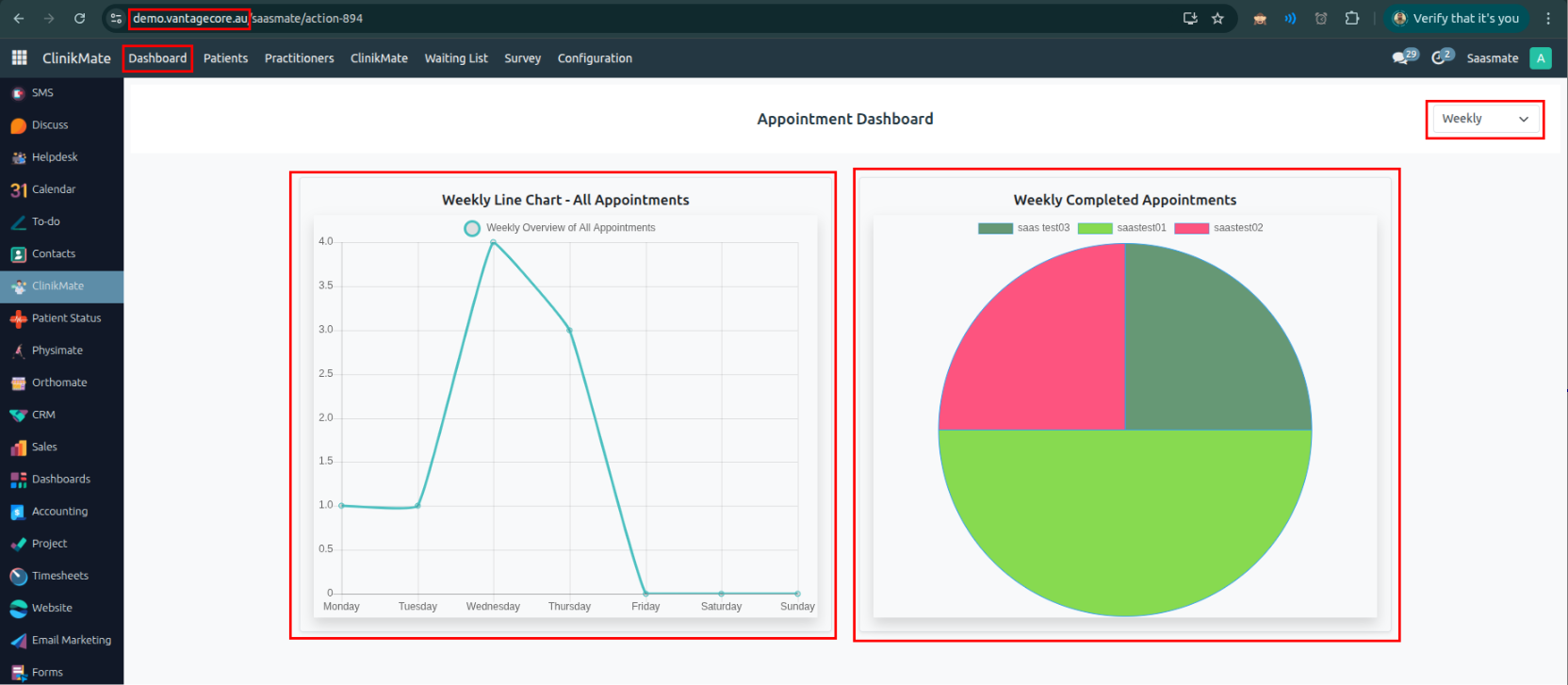Open the apps grid menu icon

[19, 58]
